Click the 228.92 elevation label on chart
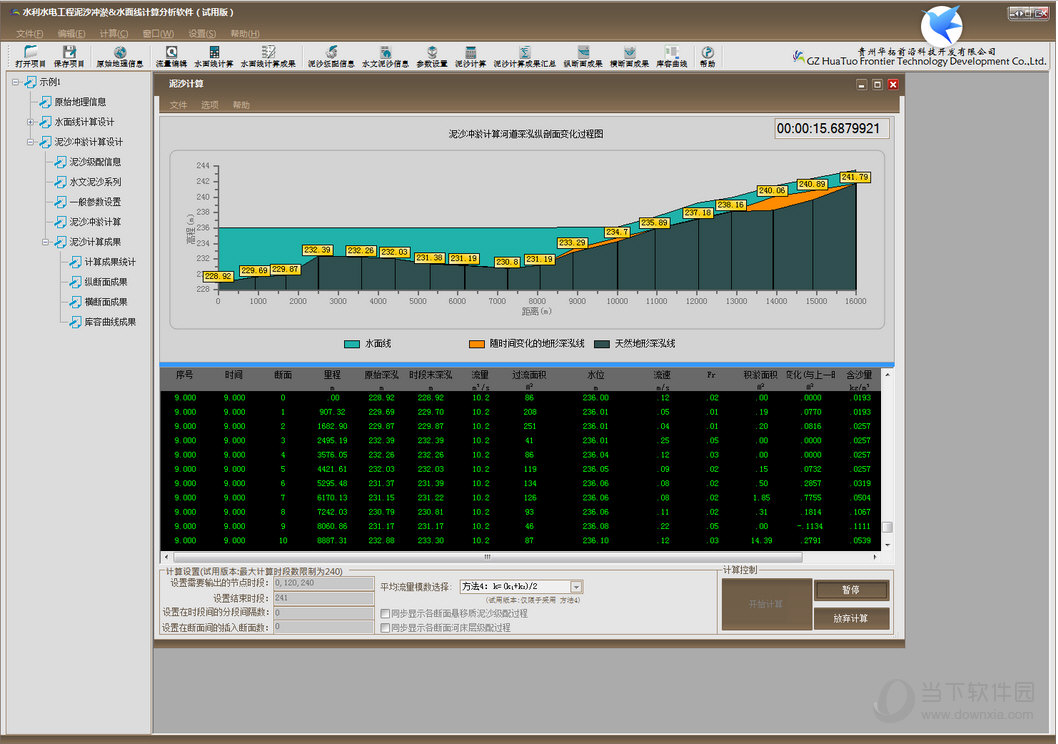 click(x=218, y=277)
